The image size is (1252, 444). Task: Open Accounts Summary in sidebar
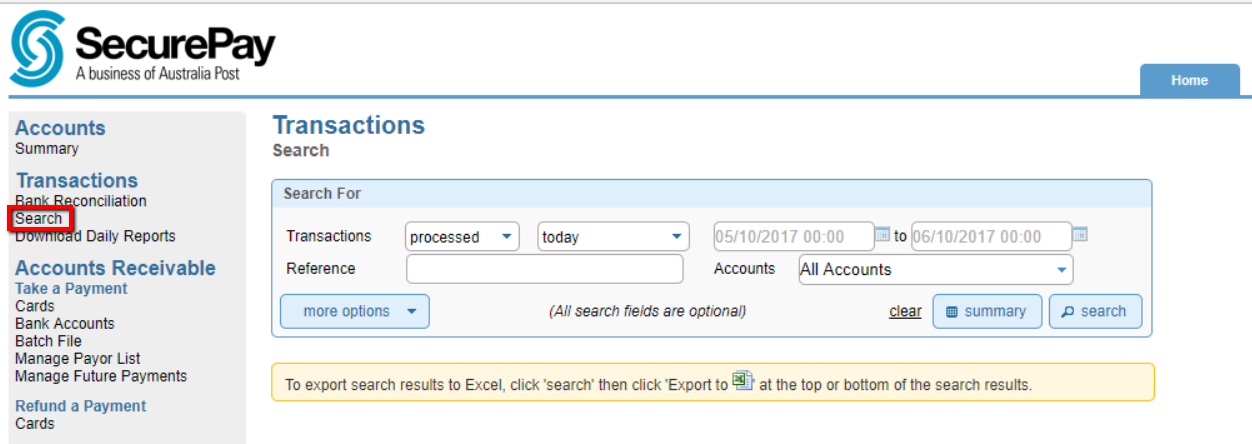pos(47,149)
